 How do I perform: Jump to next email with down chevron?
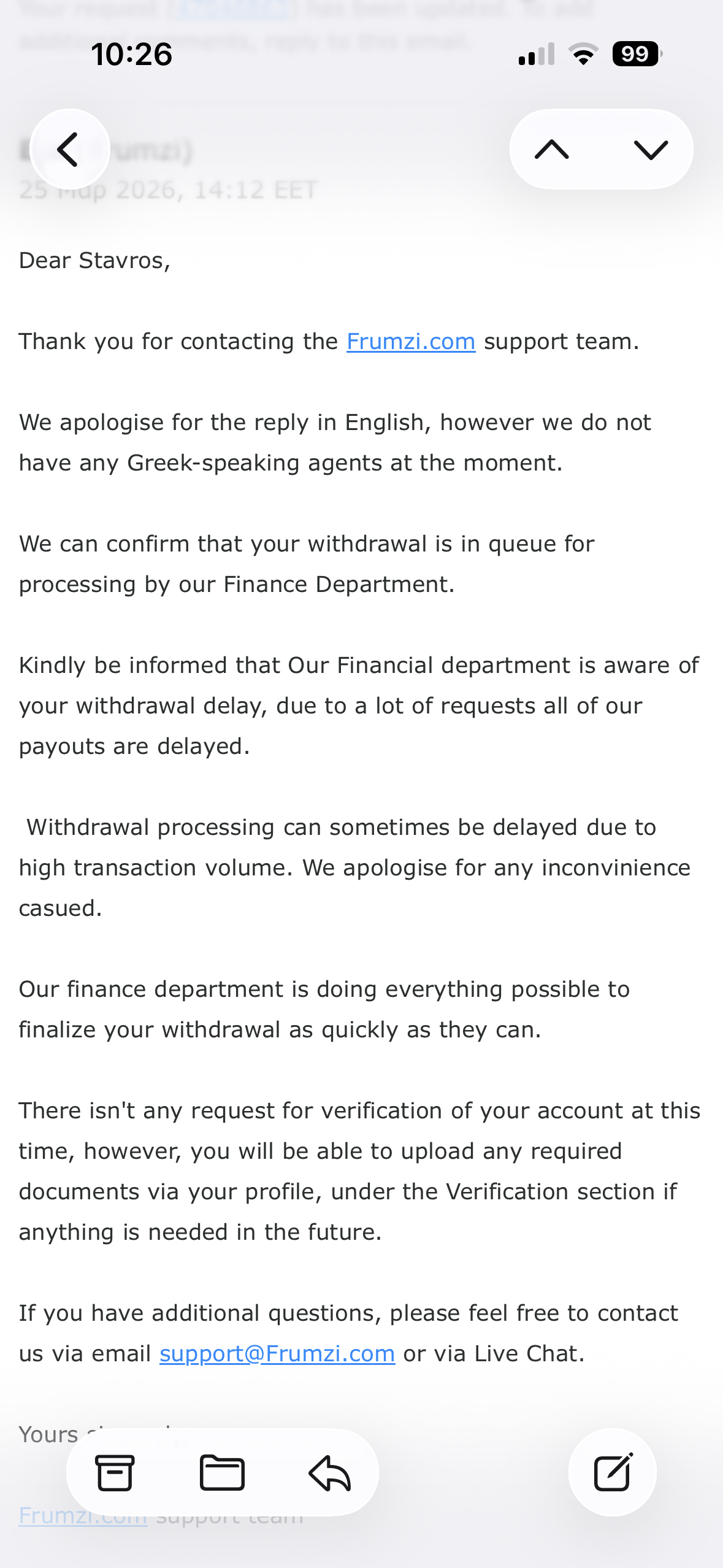(650, 149)
